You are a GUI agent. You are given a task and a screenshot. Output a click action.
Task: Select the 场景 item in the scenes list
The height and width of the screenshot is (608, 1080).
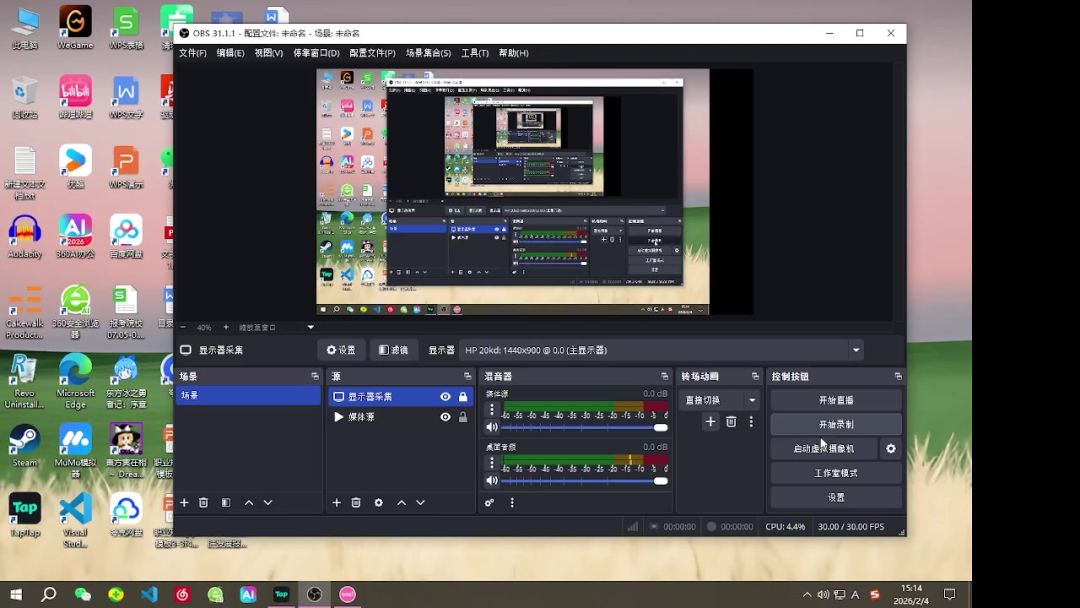coord(248,396)
